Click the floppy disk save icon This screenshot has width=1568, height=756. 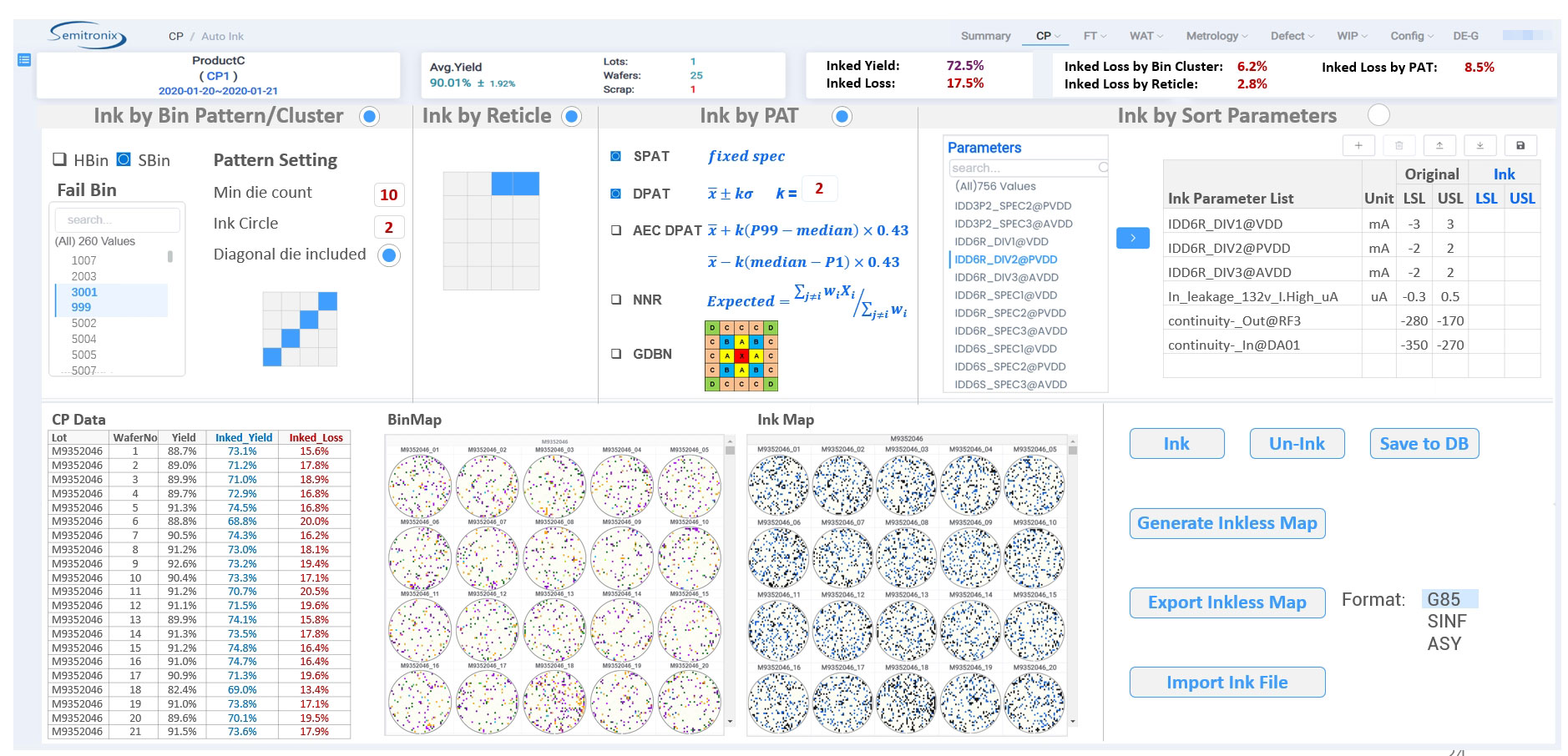1520,145
